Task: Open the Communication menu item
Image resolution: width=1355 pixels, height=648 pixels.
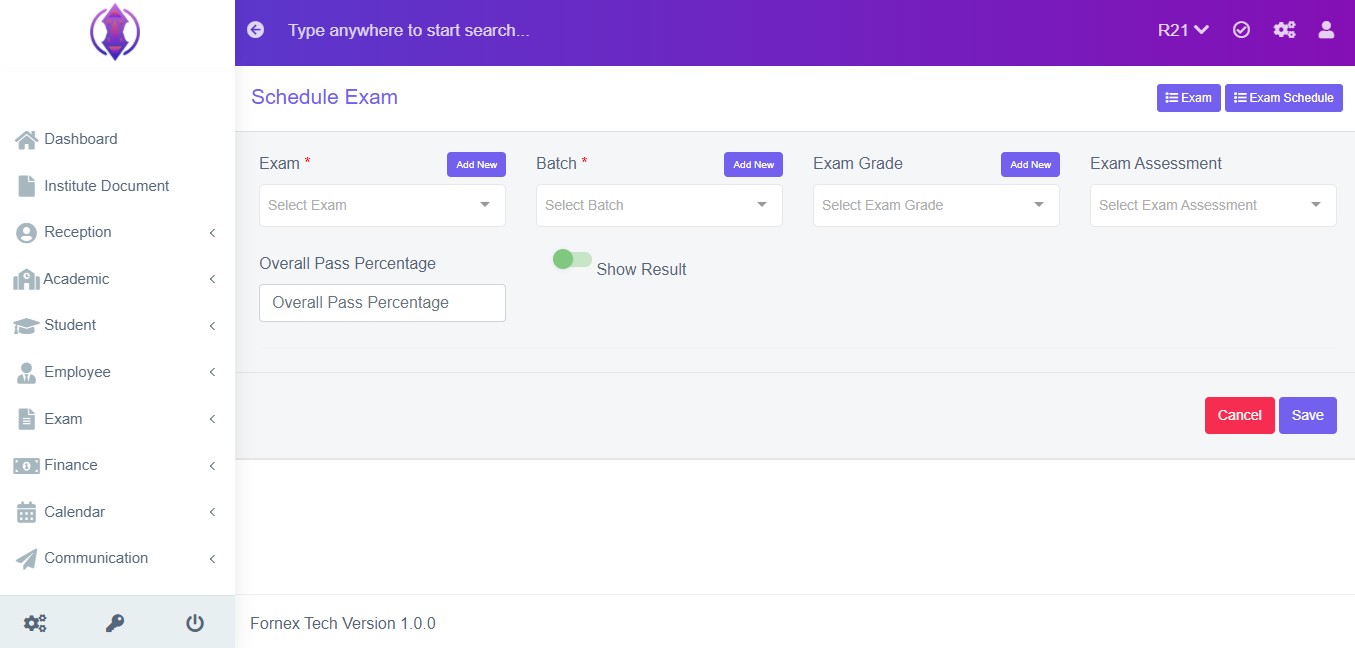Action: click(117, 558)
